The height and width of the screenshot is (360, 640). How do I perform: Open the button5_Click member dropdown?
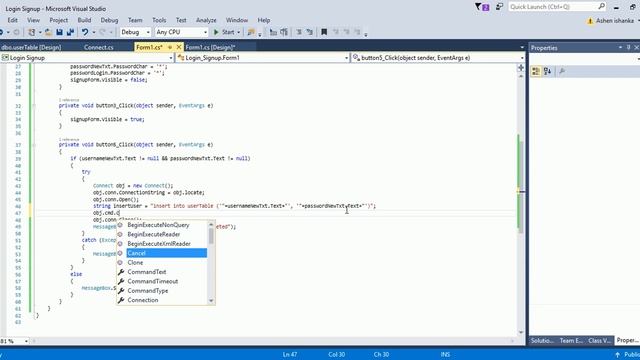[x=522, y=58]
